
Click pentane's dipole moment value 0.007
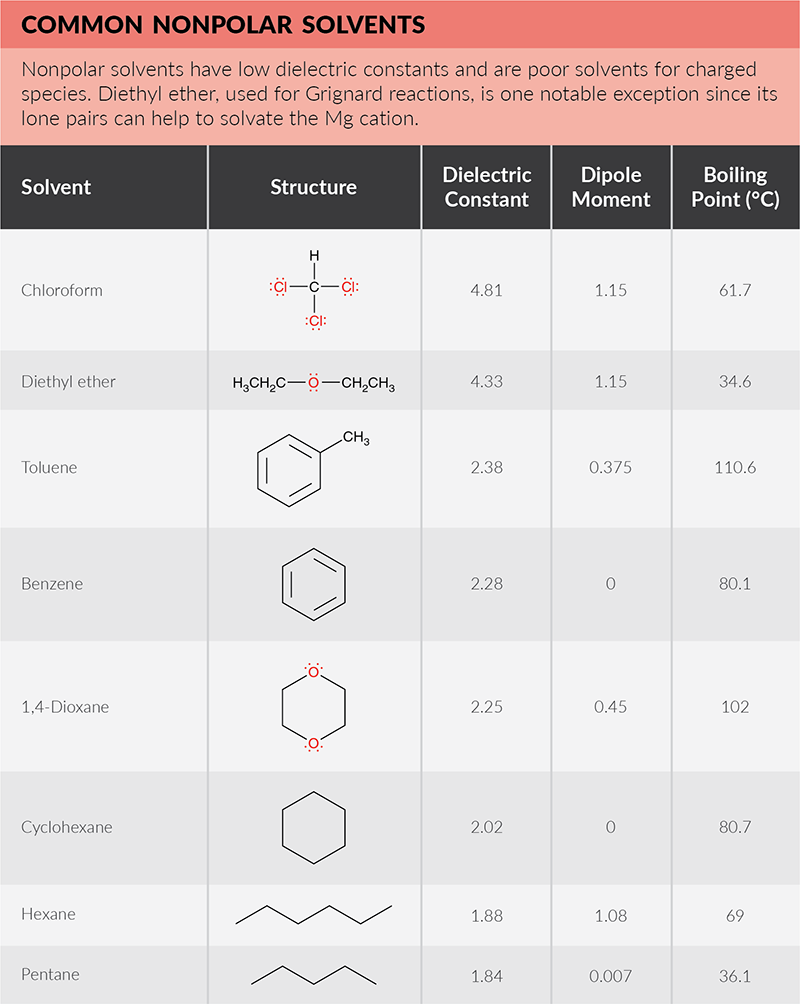611,975
